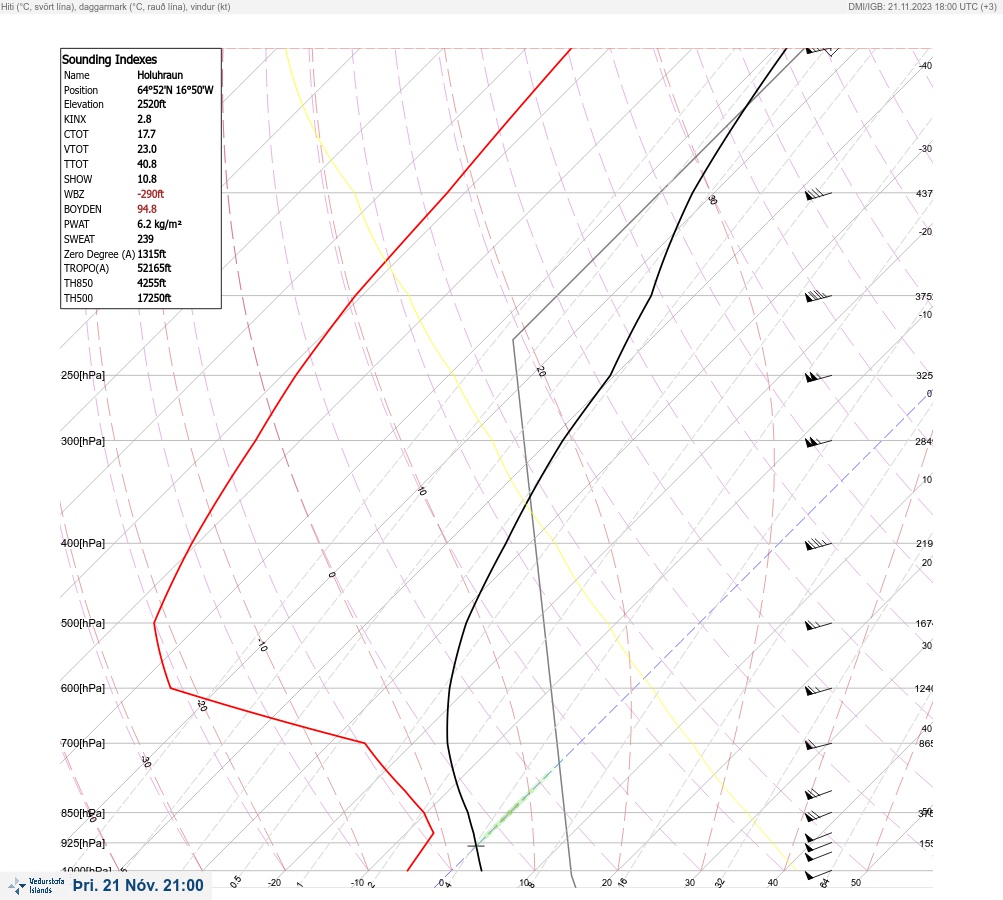The image size is (1003, 900).
Task: Click the elevation value 2520ft
Action: tap(152, 104)
